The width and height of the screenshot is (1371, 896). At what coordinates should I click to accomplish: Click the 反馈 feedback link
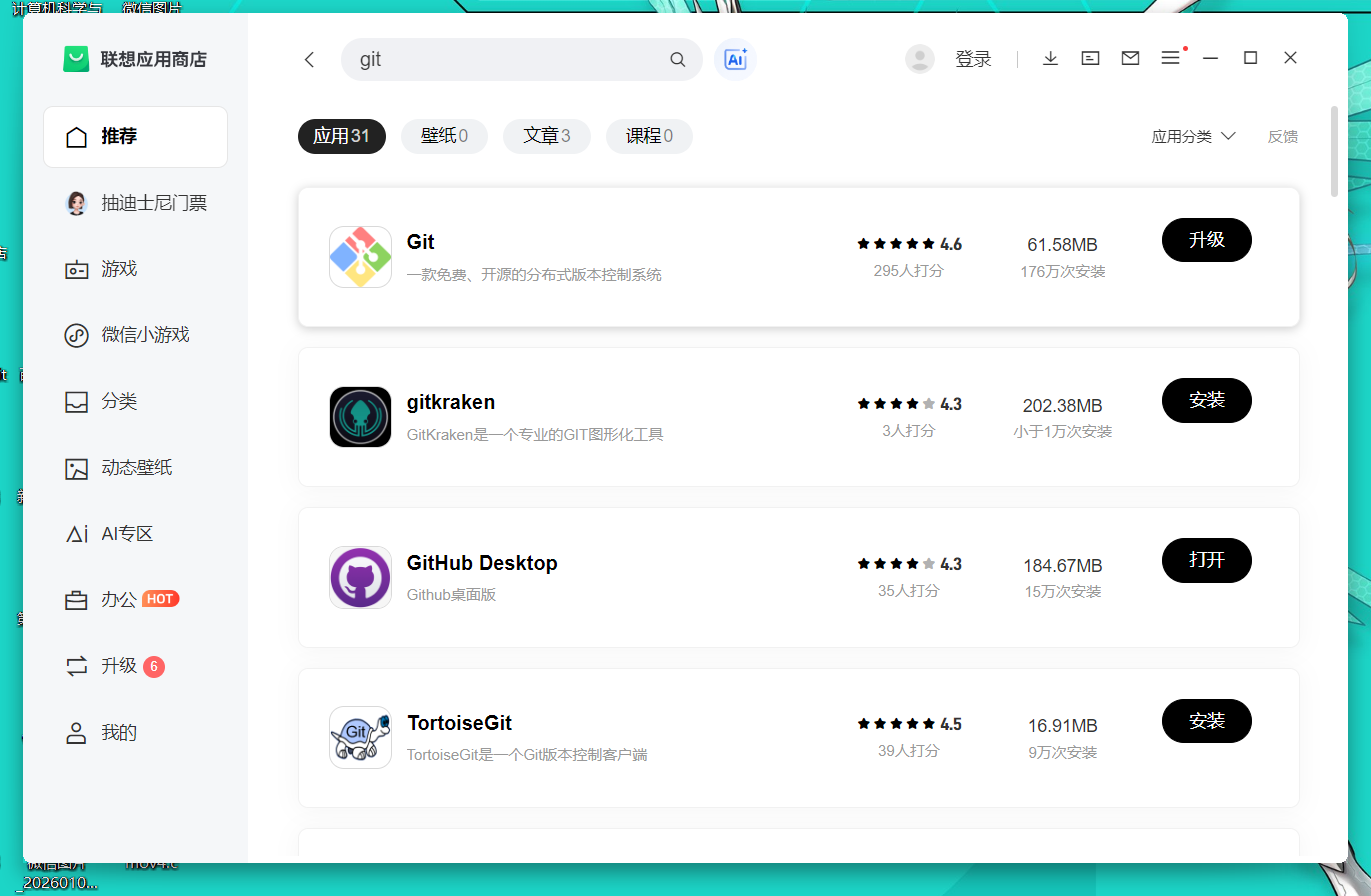1283,137
